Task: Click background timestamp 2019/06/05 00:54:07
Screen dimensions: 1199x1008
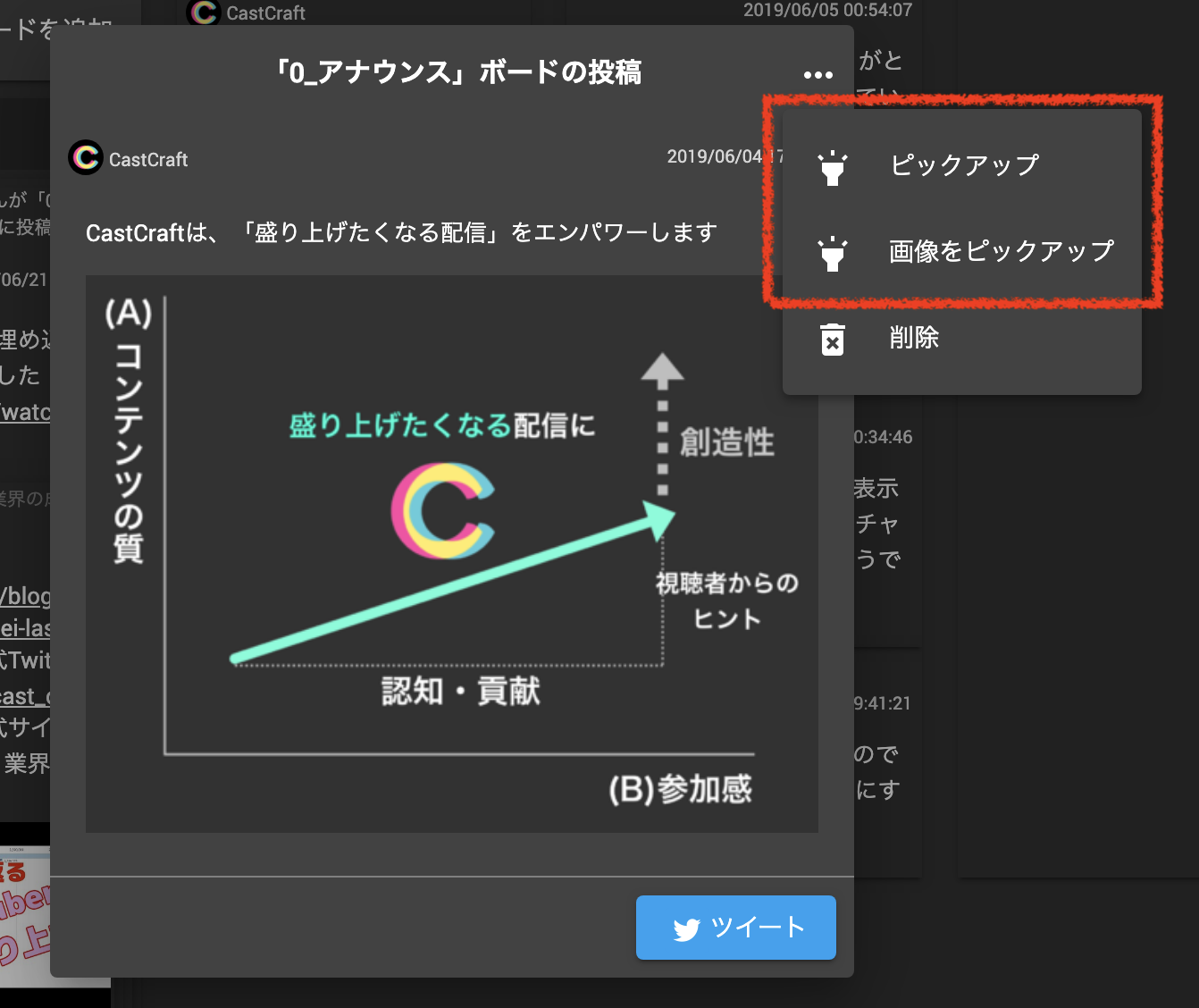Action: (827, 10)
